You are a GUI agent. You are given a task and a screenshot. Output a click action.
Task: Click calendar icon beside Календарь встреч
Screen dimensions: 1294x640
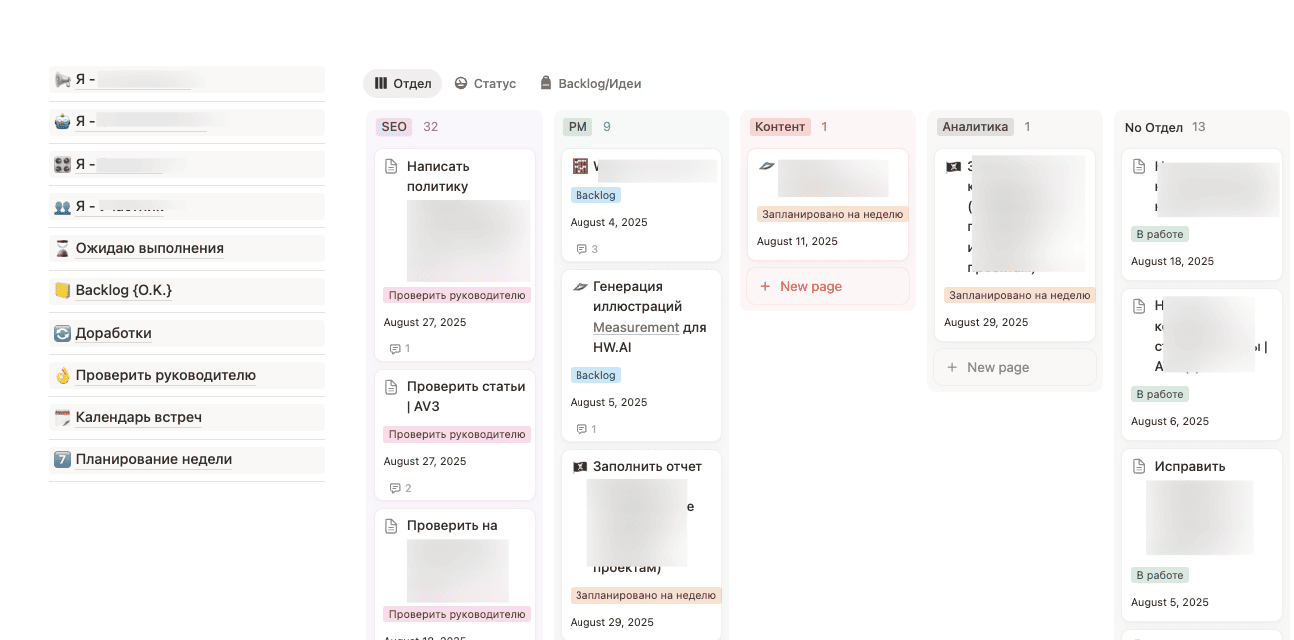(62, 417)
